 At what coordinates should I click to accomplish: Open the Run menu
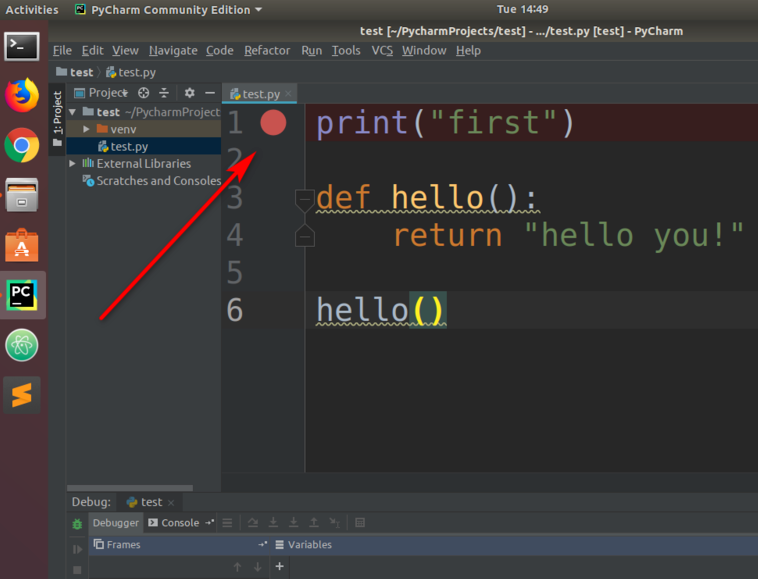click(x=311, y=51)
